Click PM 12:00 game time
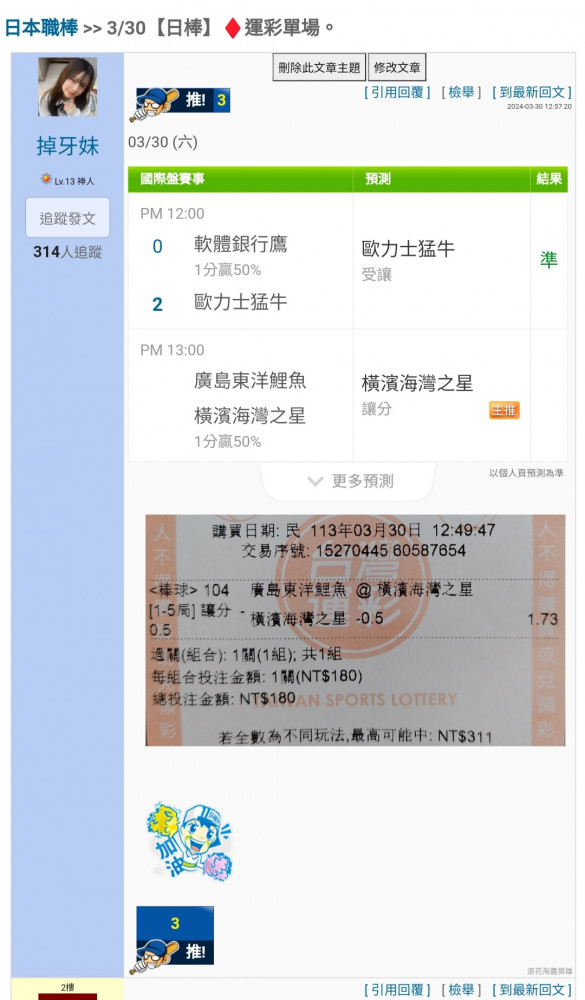This screenshot has height=1000, width=585. [x=172, y=214]
